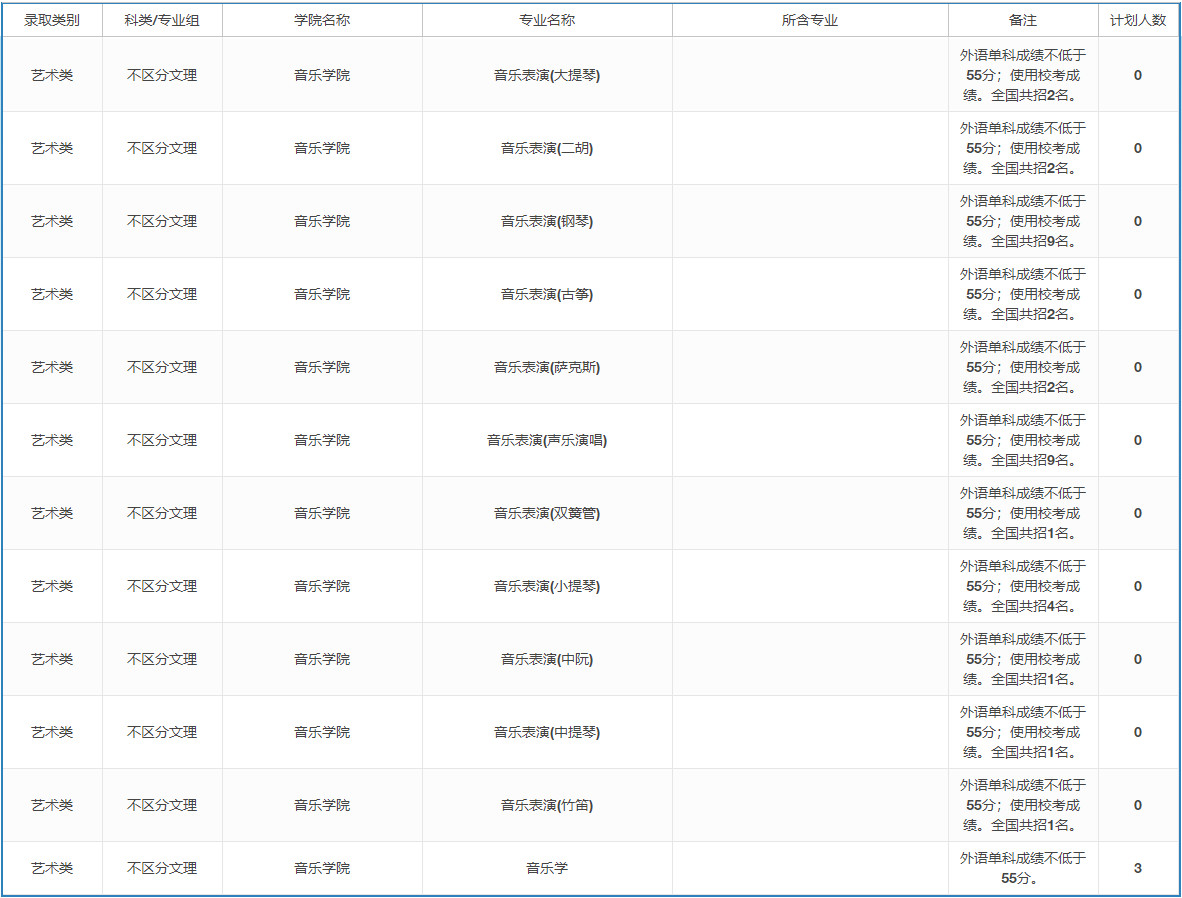Click the 专业名称 column header

pos(547,20)
